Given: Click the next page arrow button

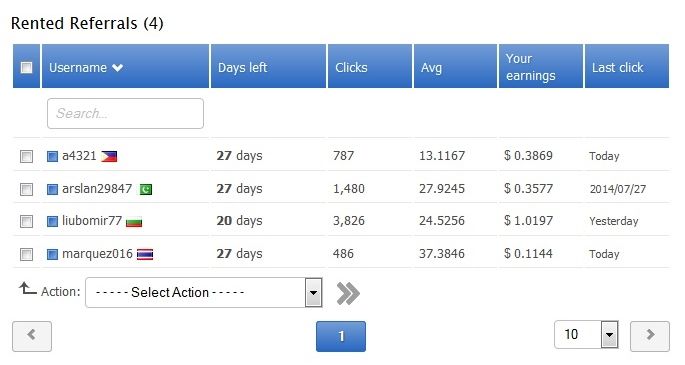Looking at the screenshot, I should 650,336.
